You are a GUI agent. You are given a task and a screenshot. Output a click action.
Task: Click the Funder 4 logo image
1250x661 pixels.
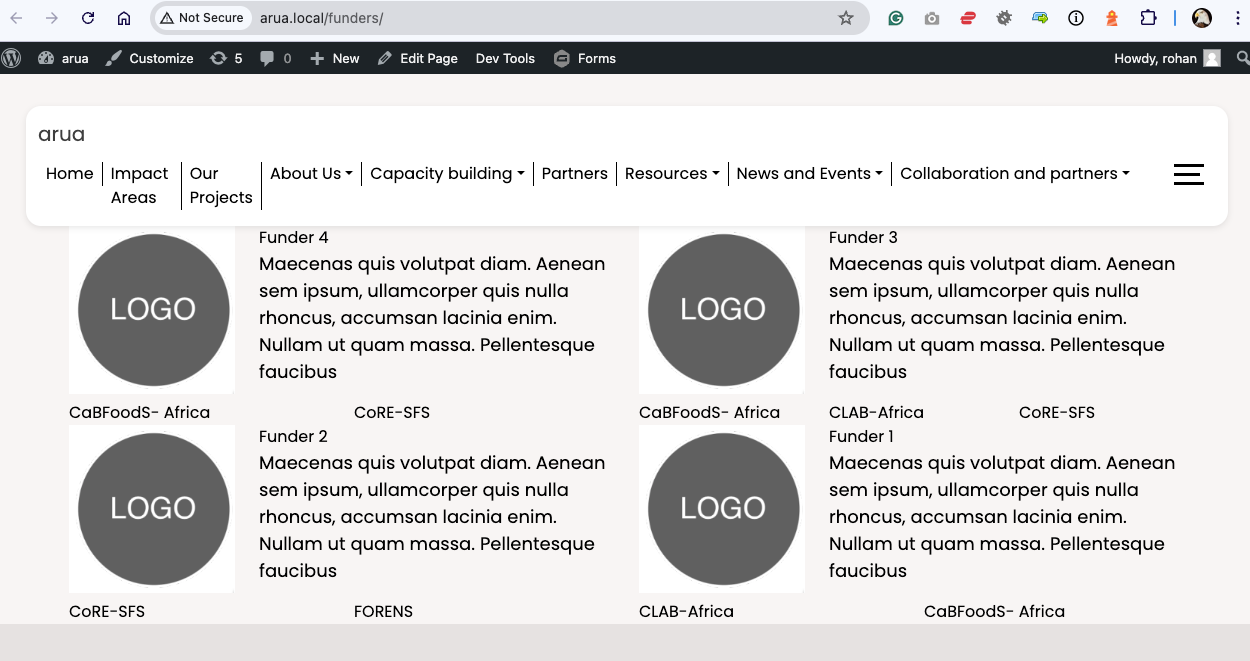(x=152, y=310)
